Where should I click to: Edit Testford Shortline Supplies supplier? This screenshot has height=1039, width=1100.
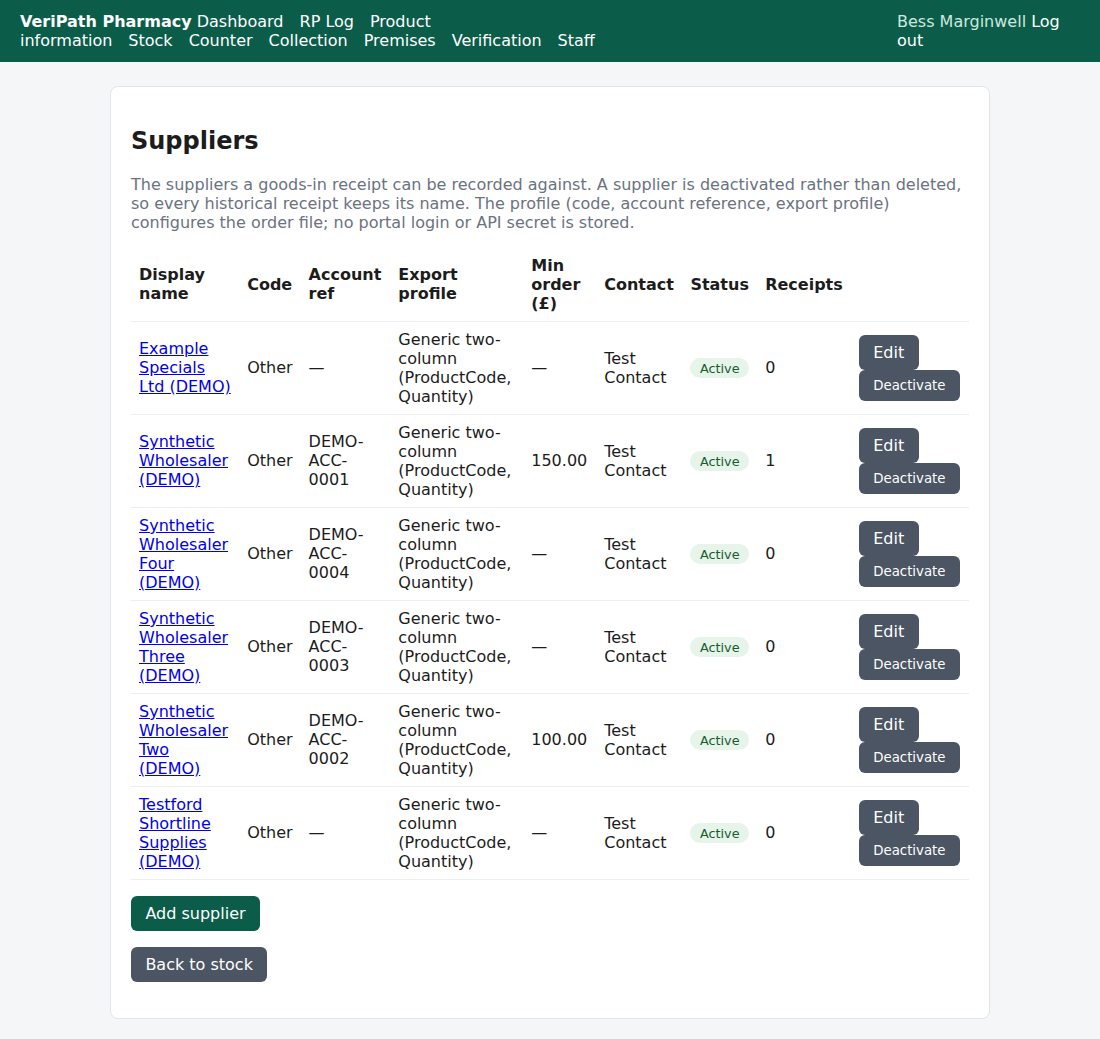(x=889, y=817)
